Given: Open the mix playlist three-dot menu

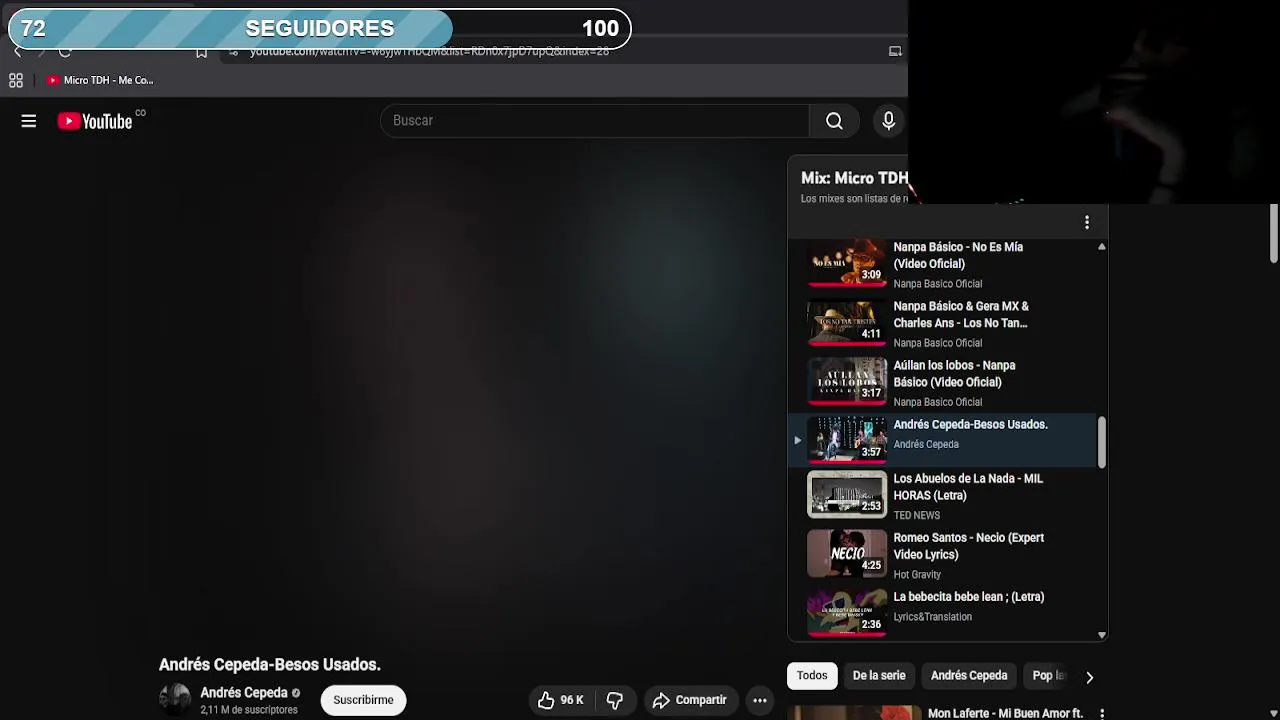Looking at the screenshot, I should click(x=1087, y=222).
